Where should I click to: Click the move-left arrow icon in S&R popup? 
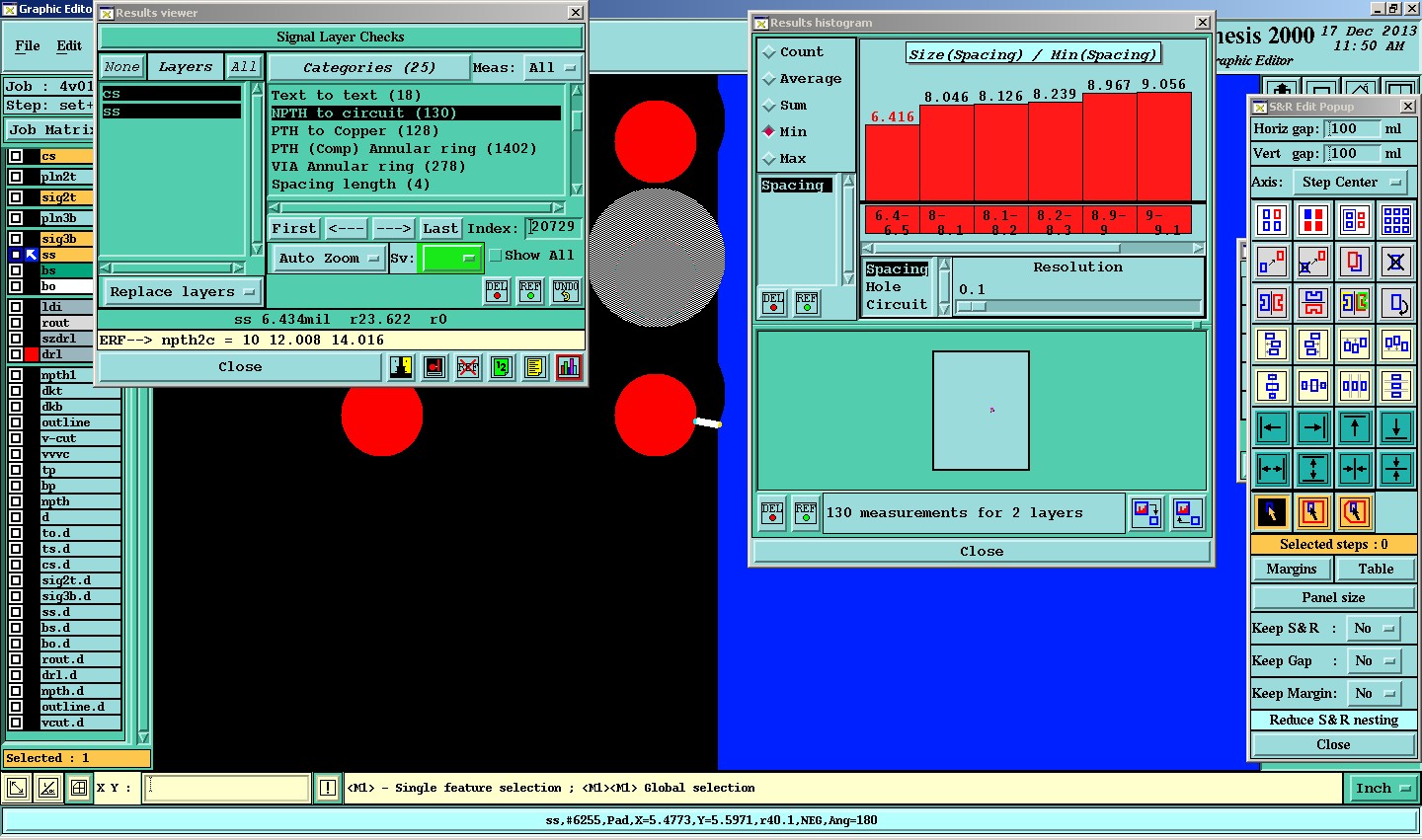click(1272, 427)
